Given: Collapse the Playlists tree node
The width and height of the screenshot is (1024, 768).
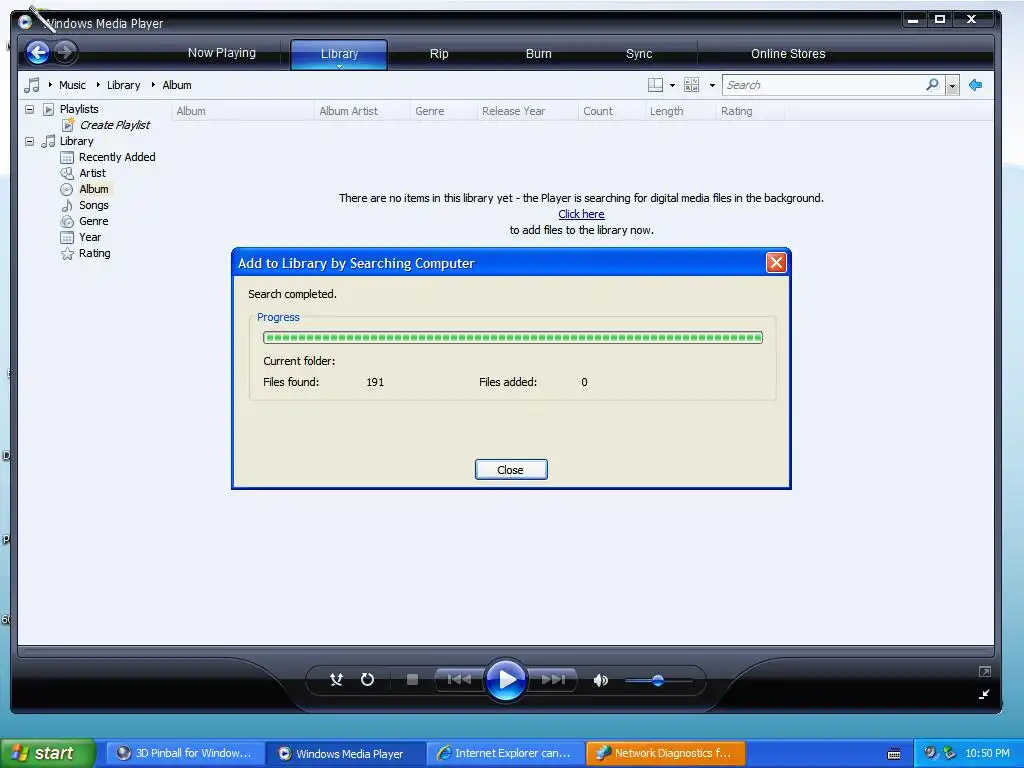Looking at the screenshot, I should click(x=29, y=109).
